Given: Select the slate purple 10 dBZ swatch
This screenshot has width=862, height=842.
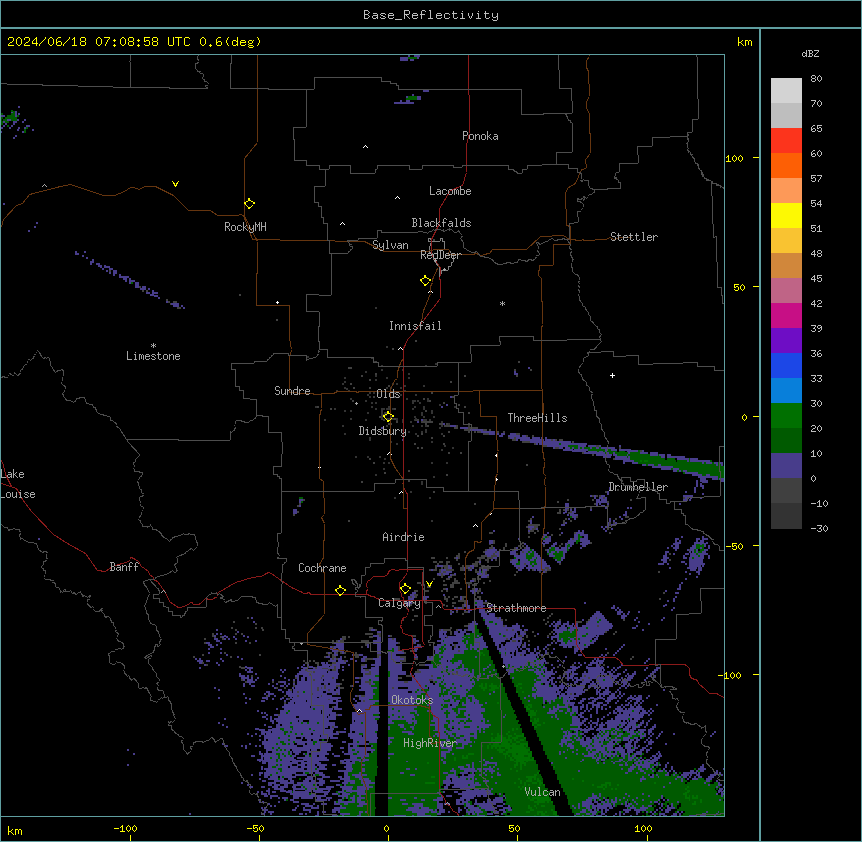Looking at the screenshot, I should [x=786, y=466].
